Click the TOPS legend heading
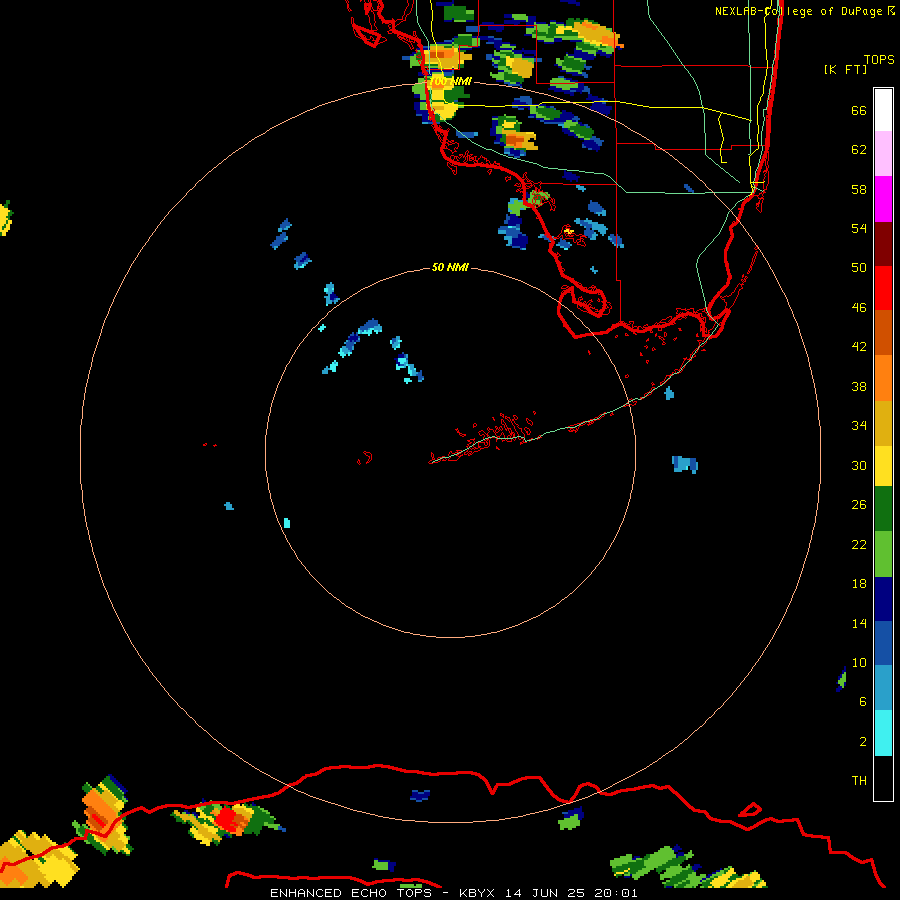The image size is (900, 900). click(x=879, y=60)
